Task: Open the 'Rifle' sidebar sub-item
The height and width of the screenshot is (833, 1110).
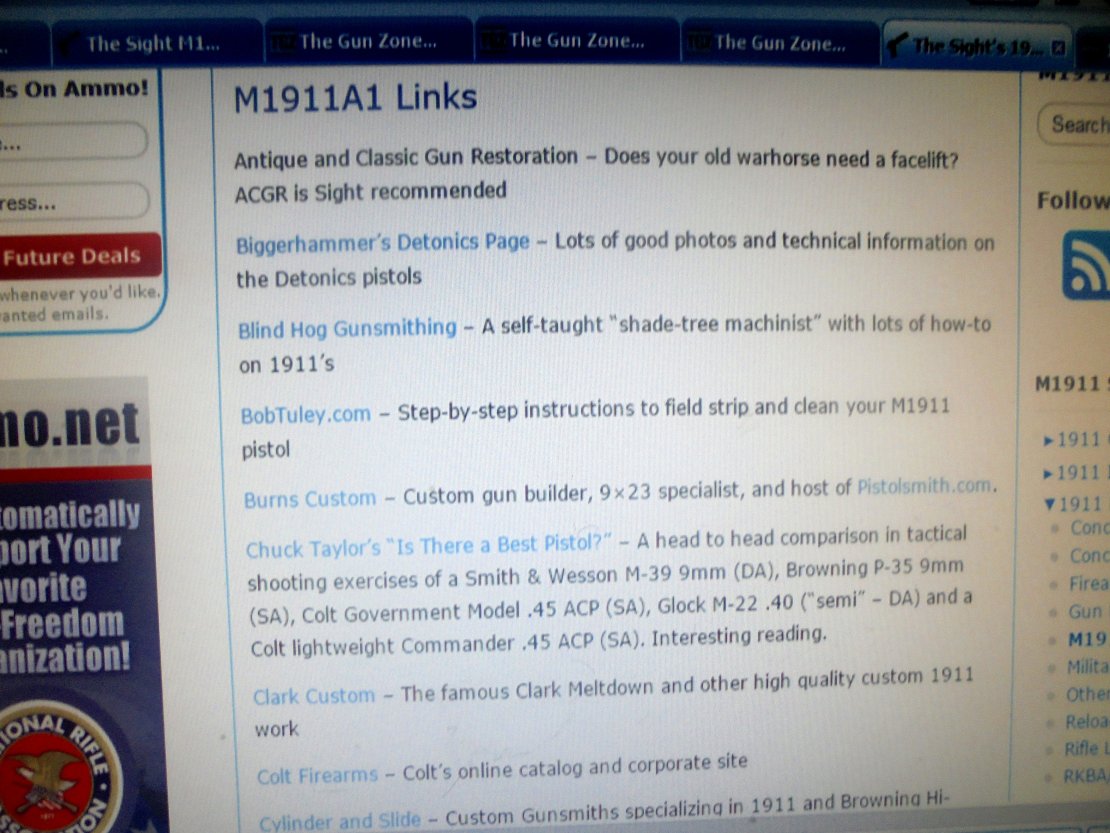Action: click(1081, 749)
